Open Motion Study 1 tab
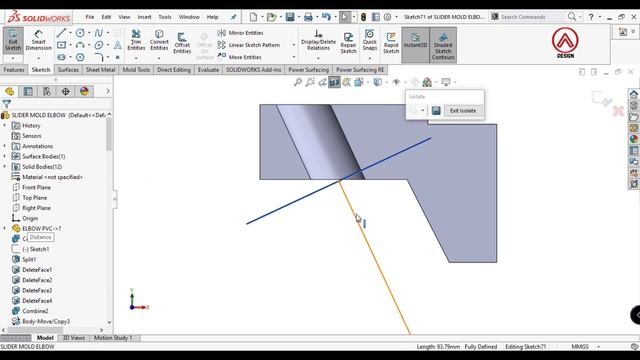 113,338
